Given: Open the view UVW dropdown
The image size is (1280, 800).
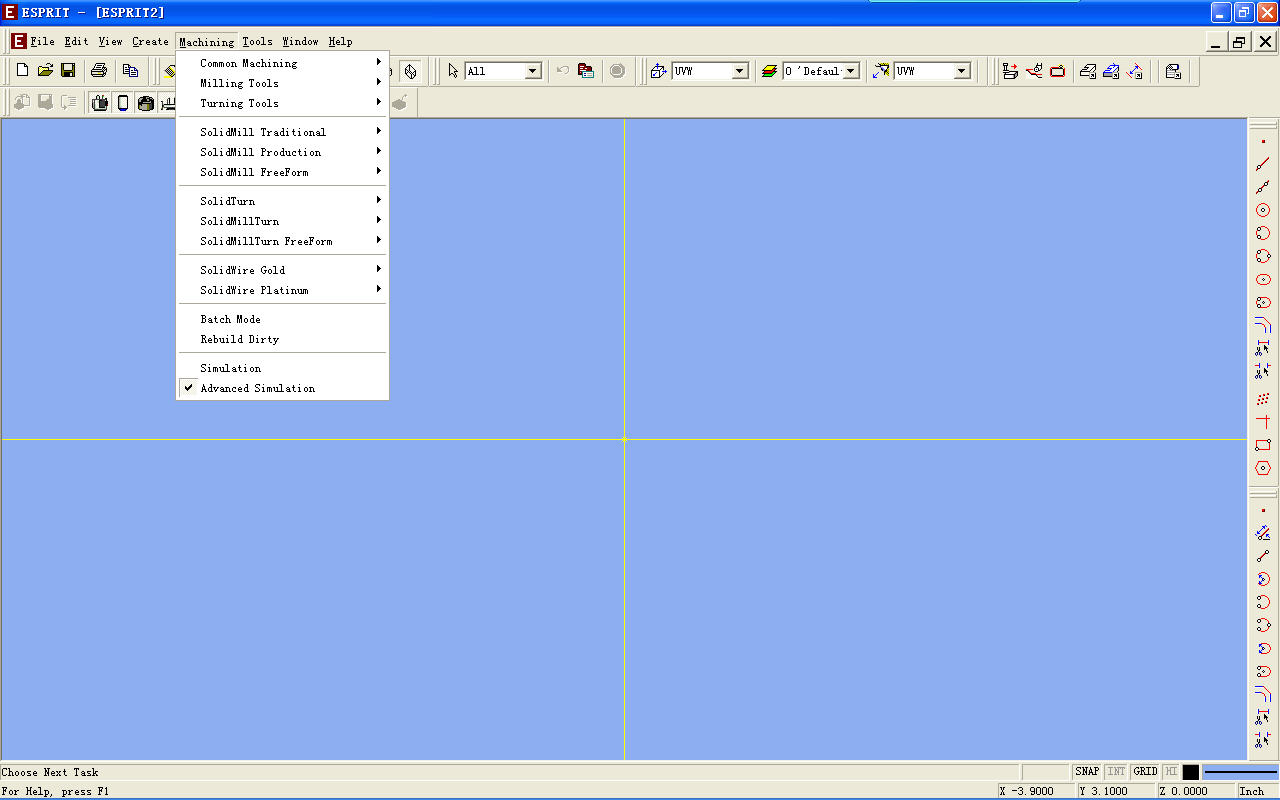Looking at the screenshot, I should [x=962, y=71].
